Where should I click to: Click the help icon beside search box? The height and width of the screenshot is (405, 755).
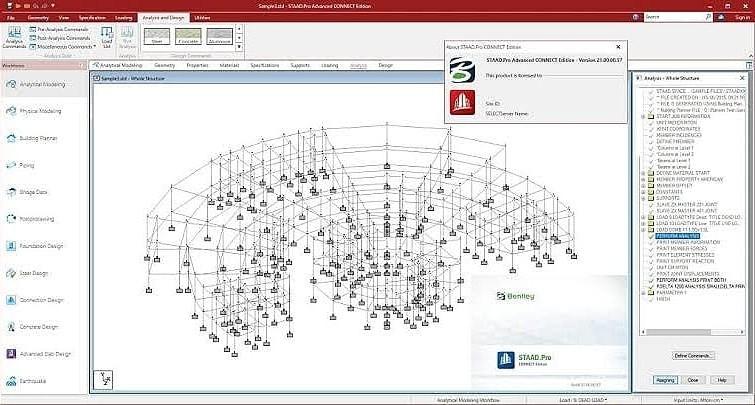636,17
